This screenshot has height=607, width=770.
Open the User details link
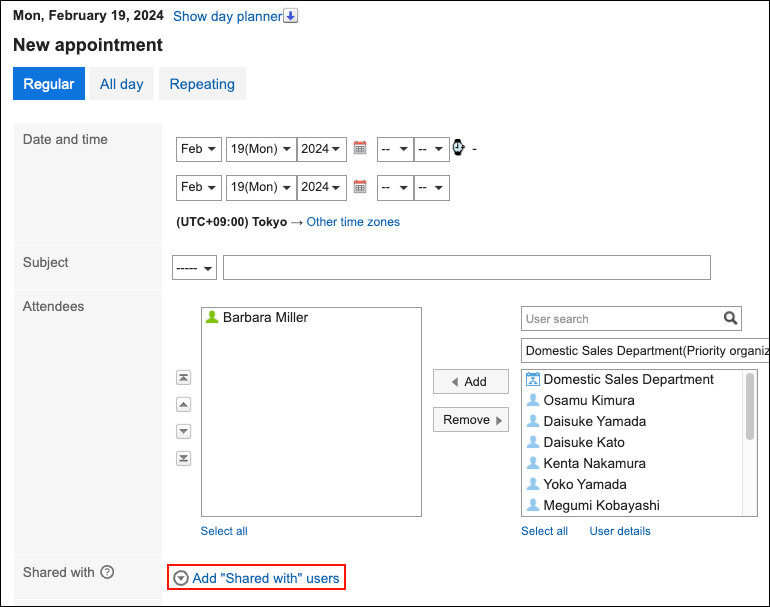(620, 531)
